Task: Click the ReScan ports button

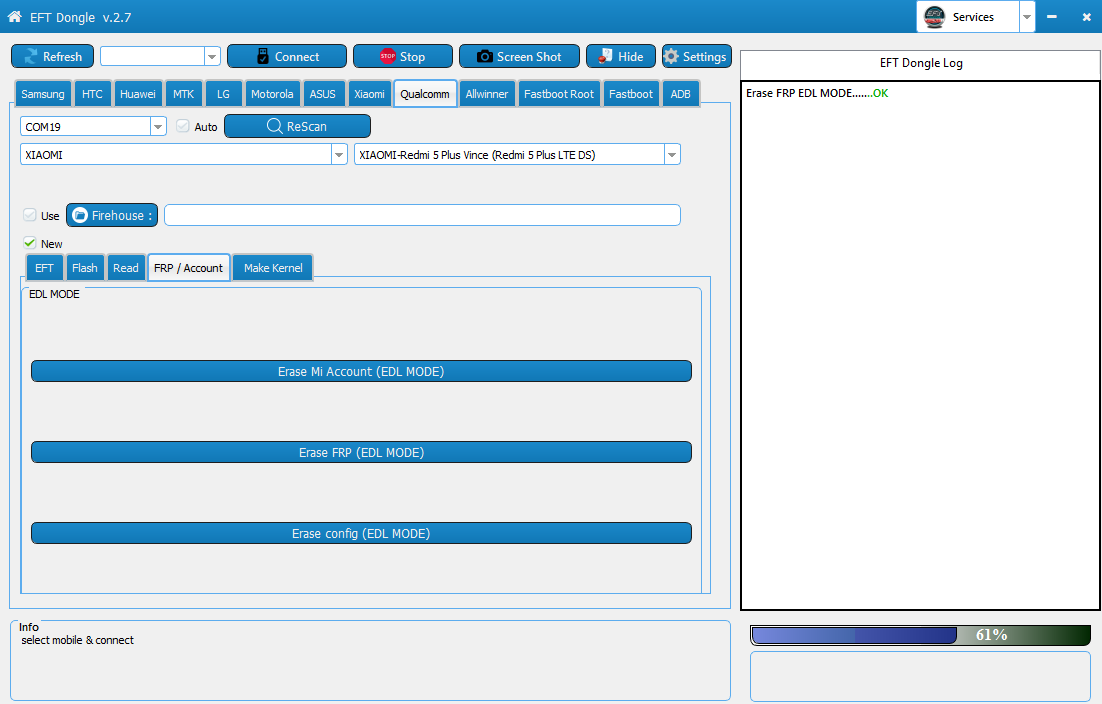Action: (297, 126)
